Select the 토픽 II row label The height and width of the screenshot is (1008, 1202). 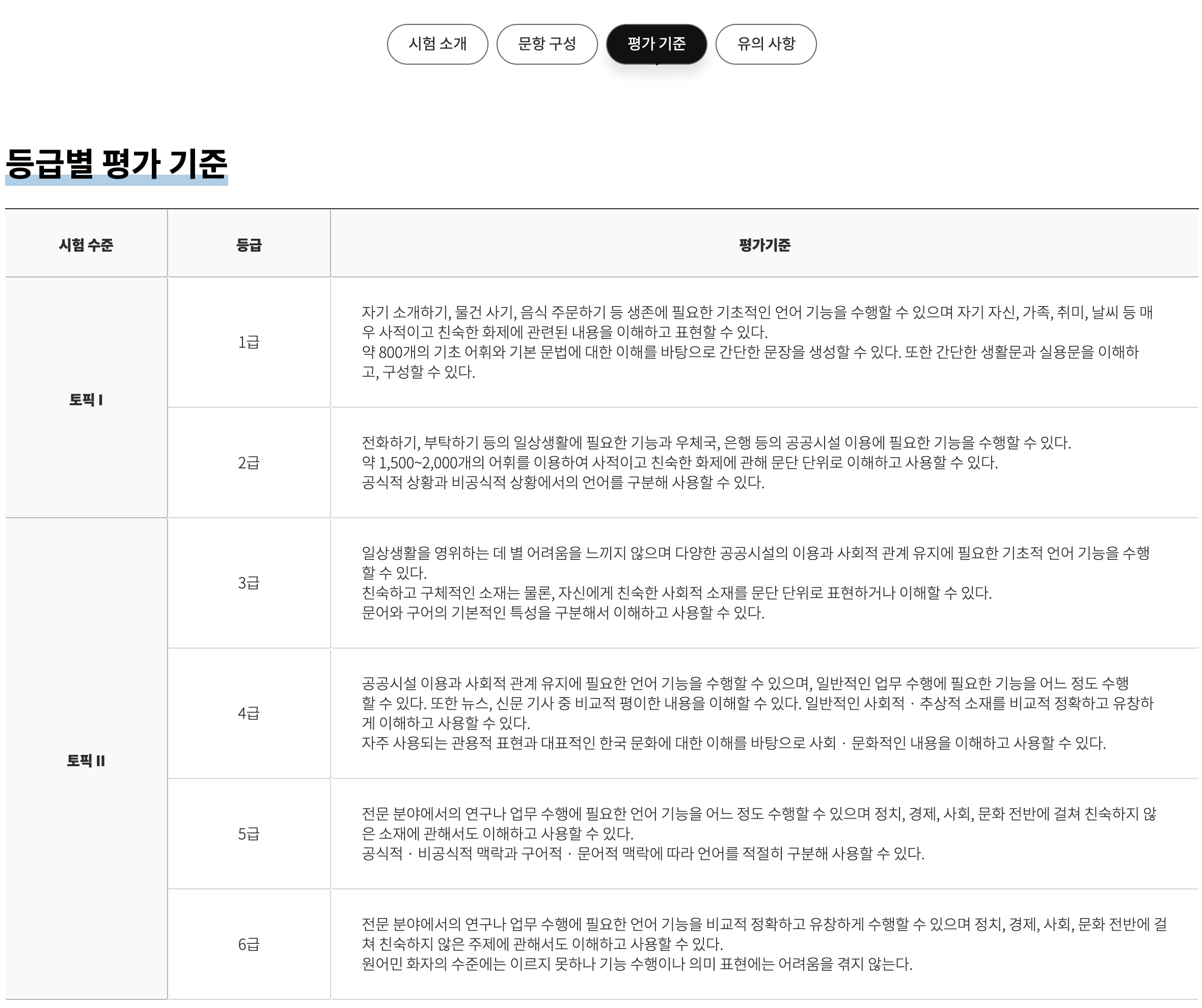[x=86, y=760]
